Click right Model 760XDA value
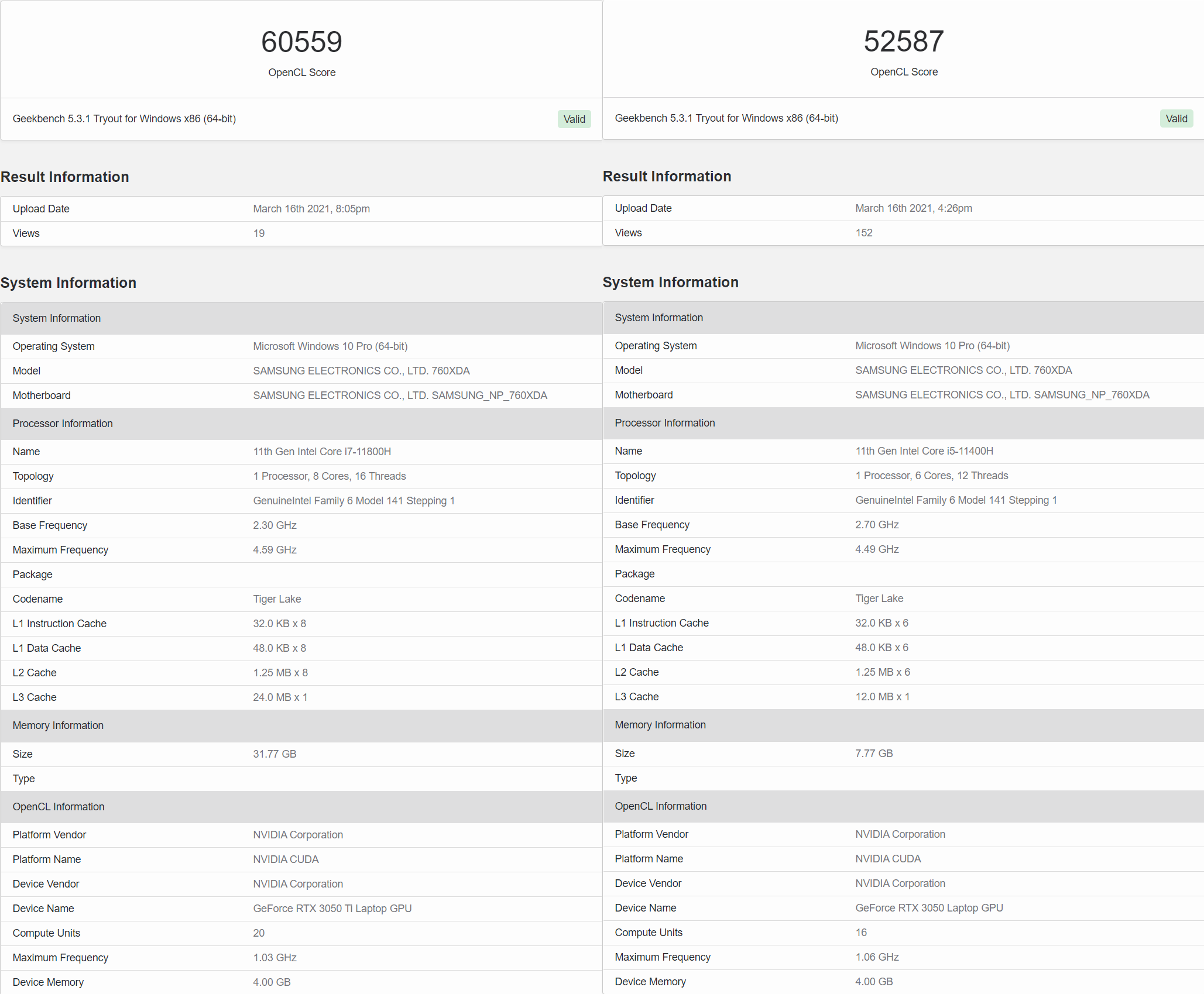 [963, 370]
